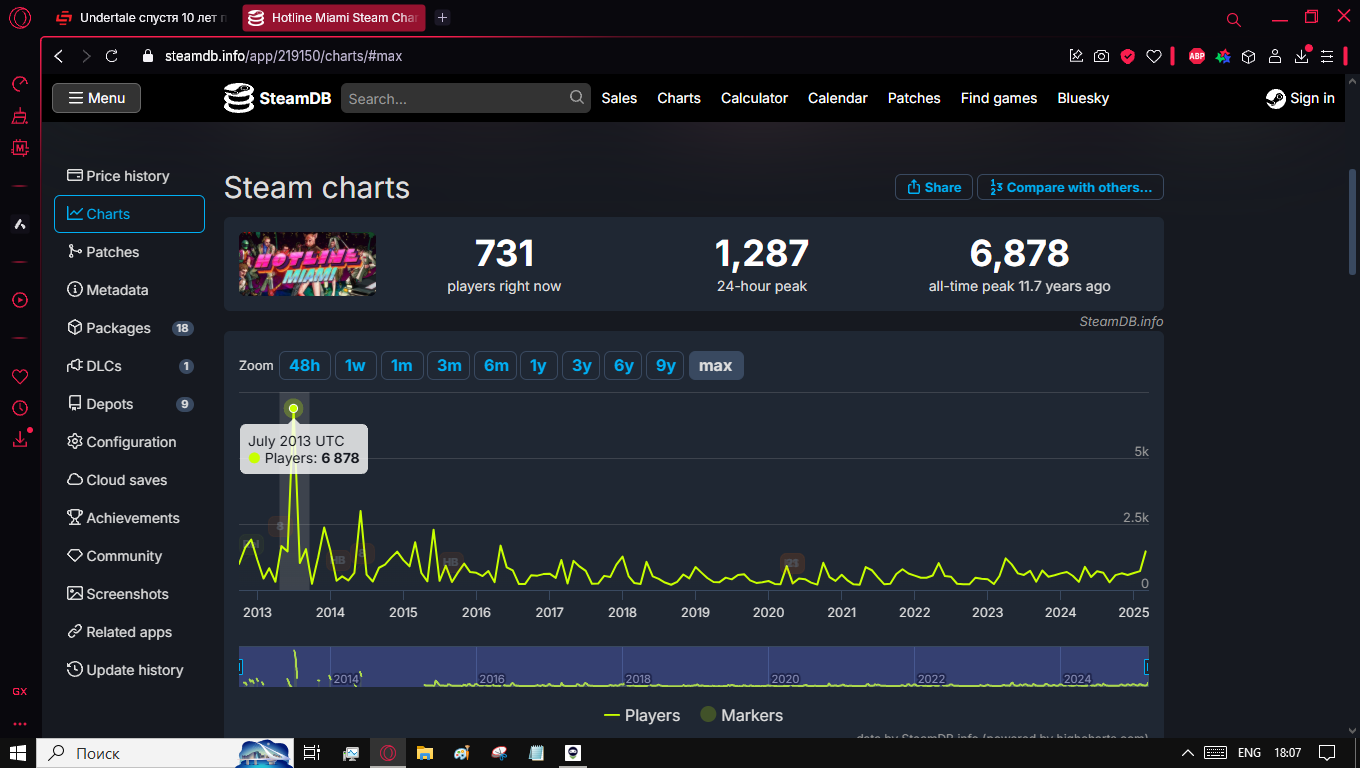Set chart zoom to 1m
Viewport: 1360px width, 768px height.
coord(402,366)
